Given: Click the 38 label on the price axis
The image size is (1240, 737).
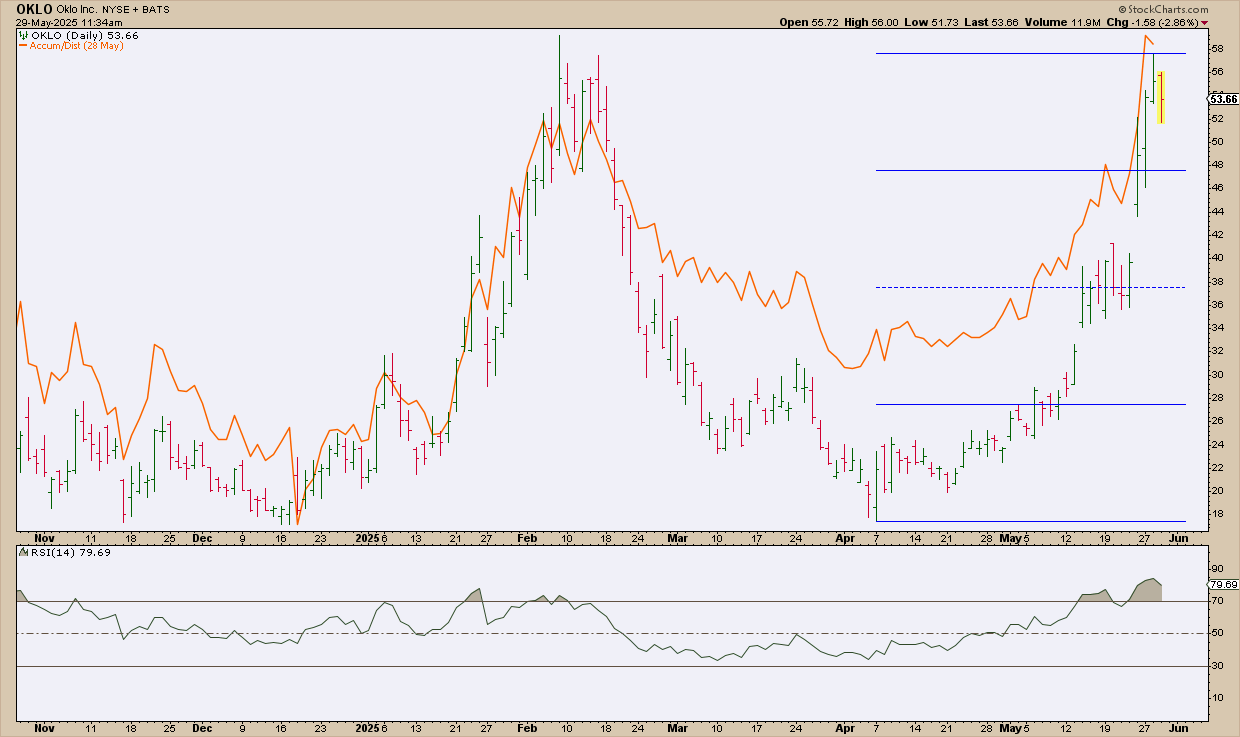Looking at the screenshot, I should point(1217,281).
